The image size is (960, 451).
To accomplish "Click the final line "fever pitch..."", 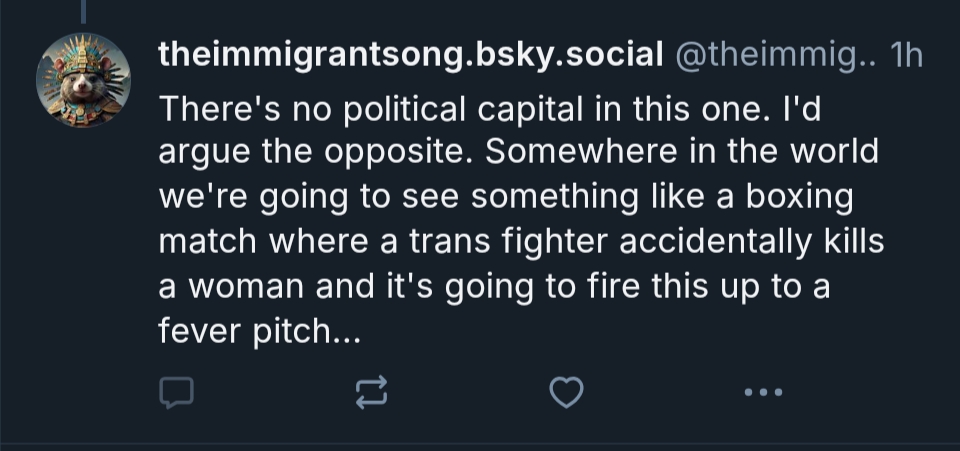I will point(258,331).
